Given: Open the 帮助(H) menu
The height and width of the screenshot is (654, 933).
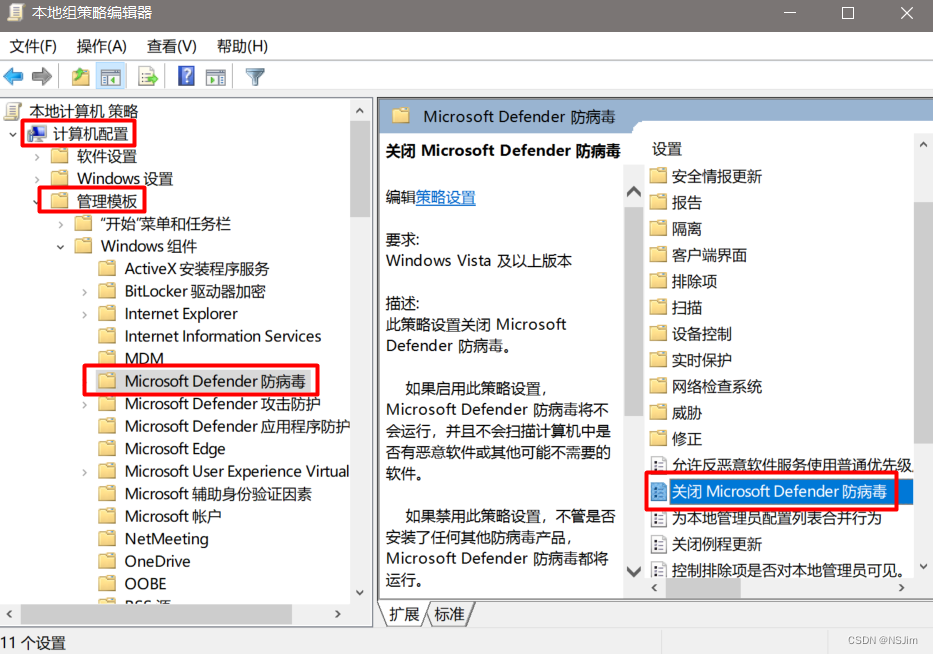Looking at the screenshot, I should 242,46.
